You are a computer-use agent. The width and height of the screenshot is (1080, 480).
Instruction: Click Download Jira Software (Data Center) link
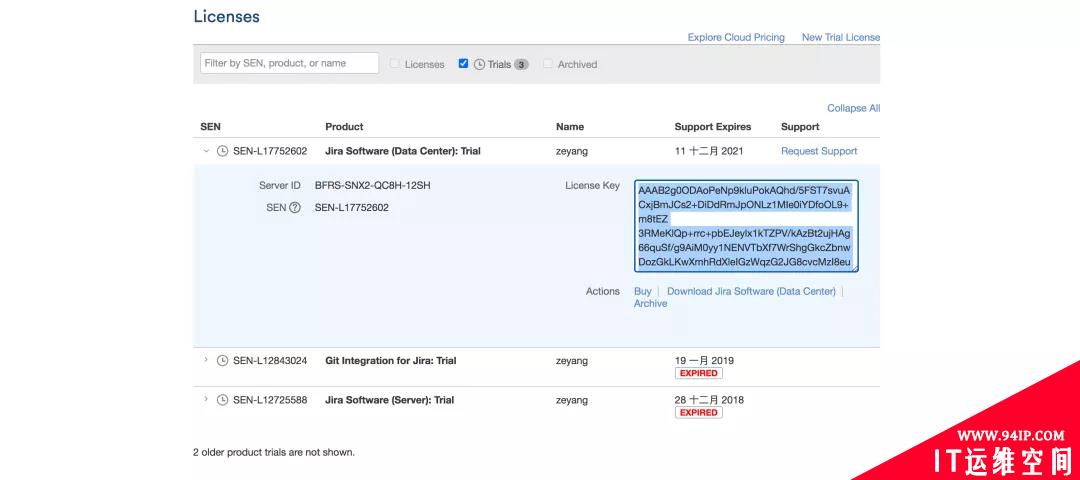(751, 291)
